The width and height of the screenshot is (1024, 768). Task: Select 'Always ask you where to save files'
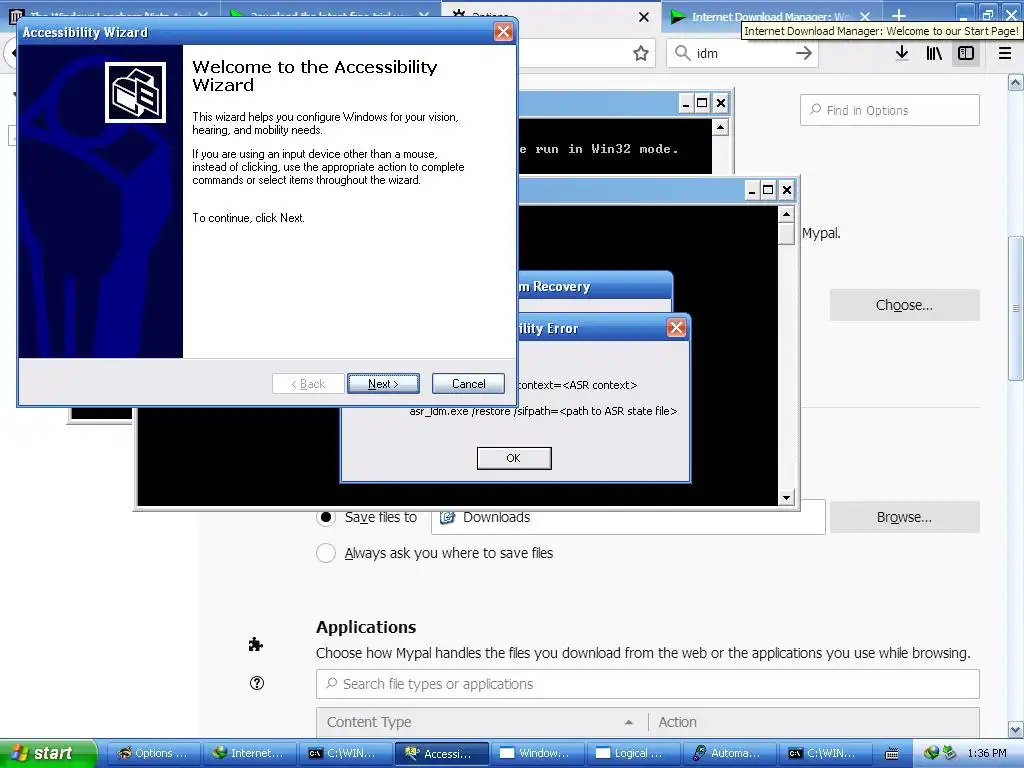coord(326,553)
